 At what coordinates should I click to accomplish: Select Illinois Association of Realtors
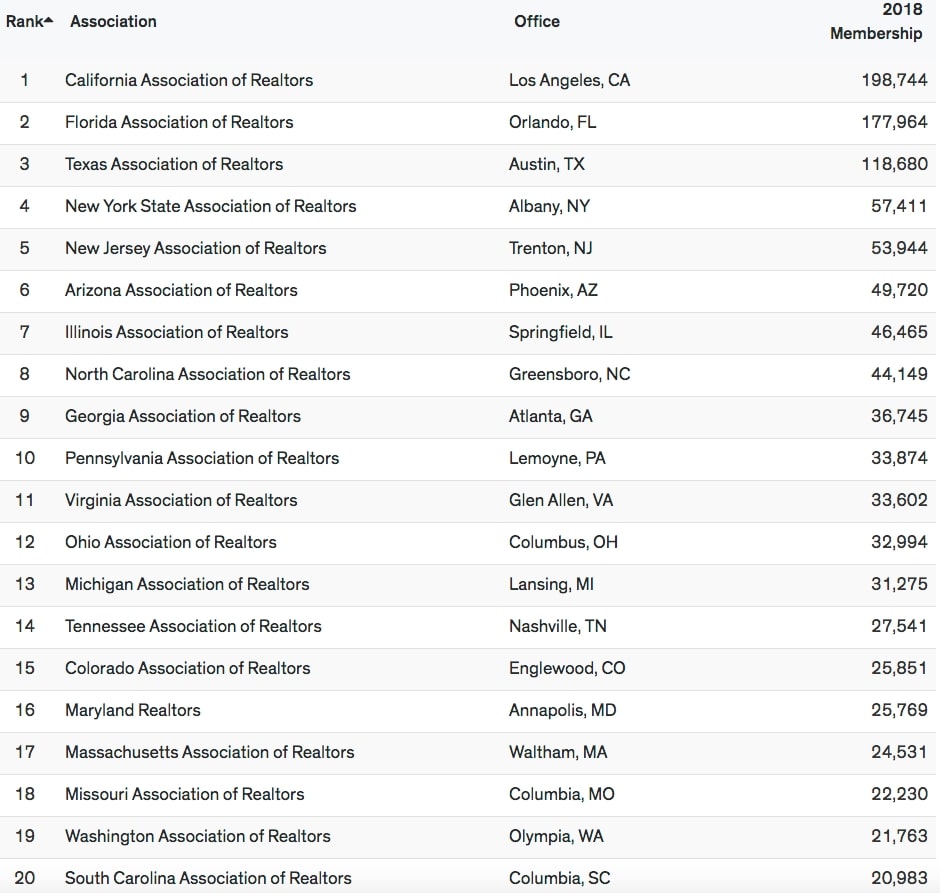176,332
